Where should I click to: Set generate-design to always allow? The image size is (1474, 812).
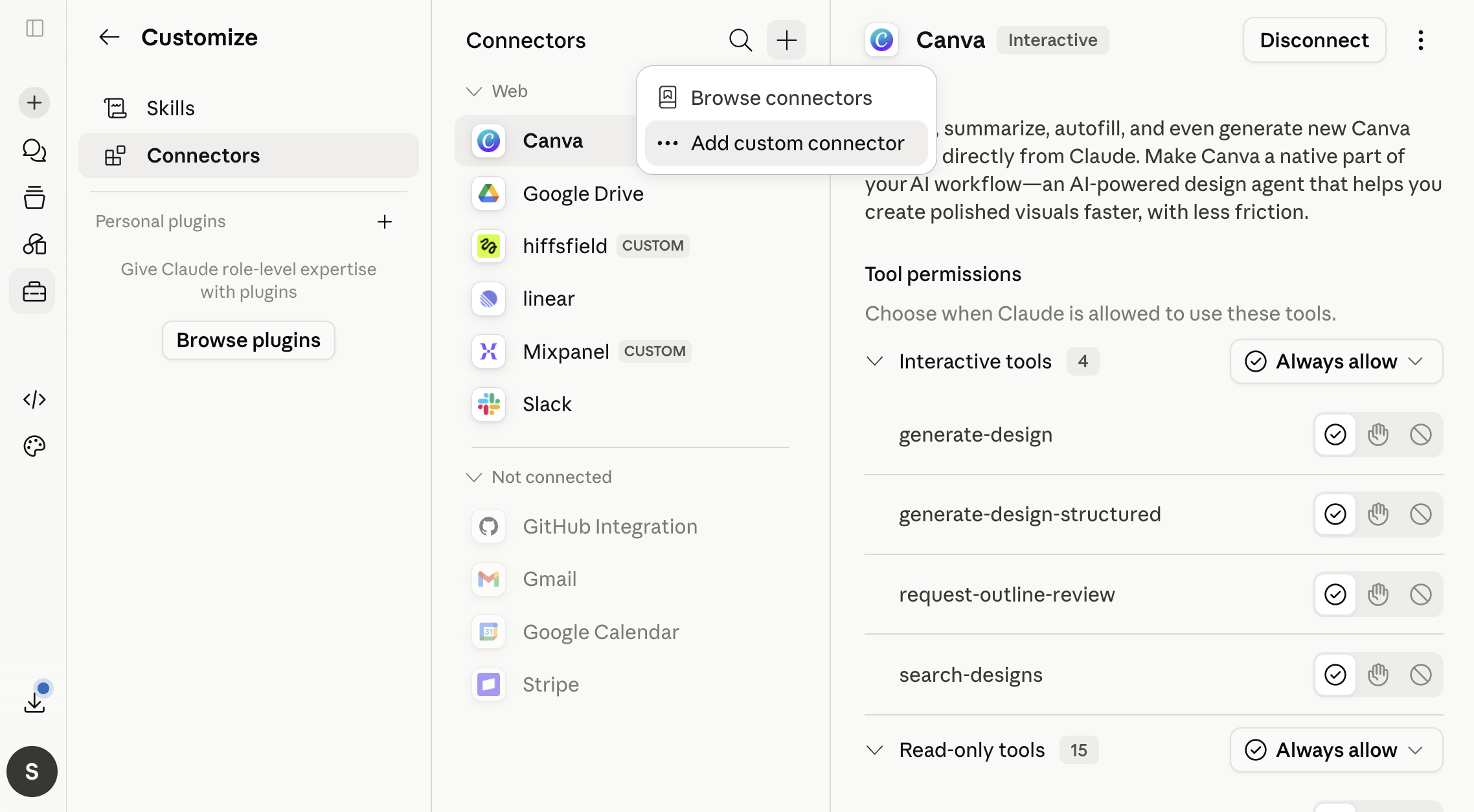(x=1335, y=434)
